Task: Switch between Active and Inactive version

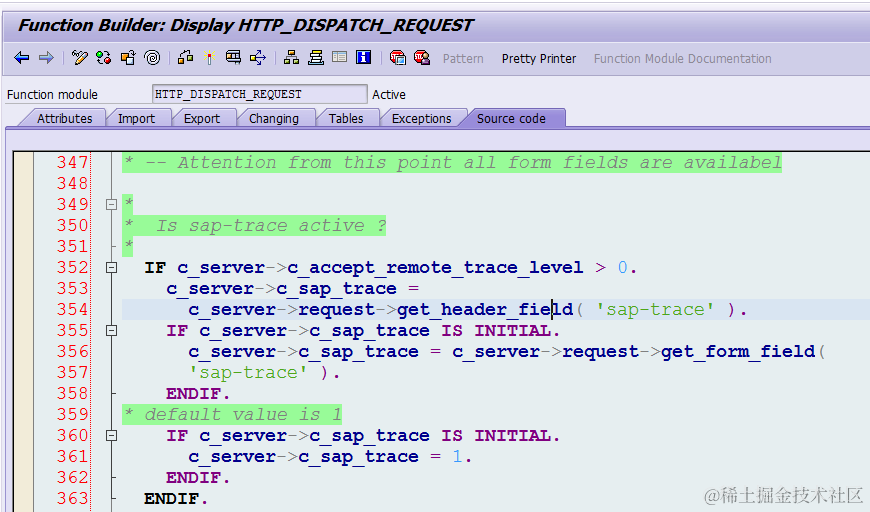Action: pos(104,58)
